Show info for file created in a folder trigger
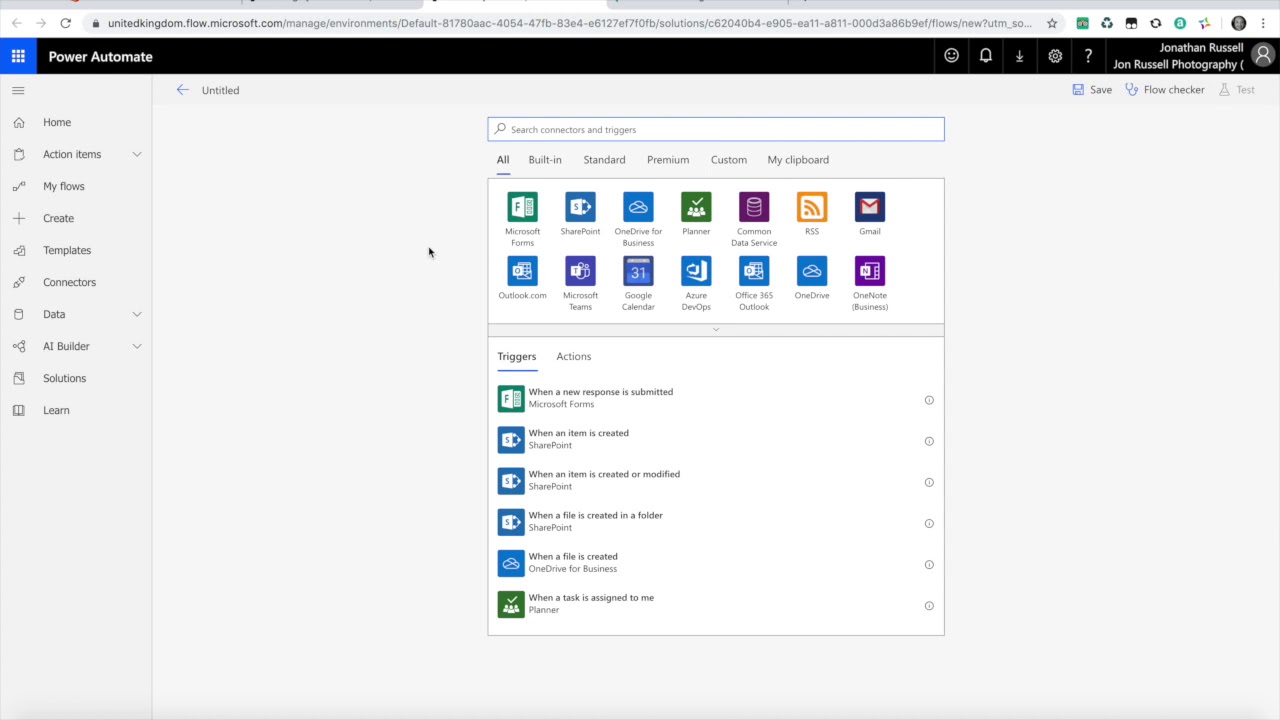Image resolution: width=1280 pixels, height=720 pixels. [929, 523]
